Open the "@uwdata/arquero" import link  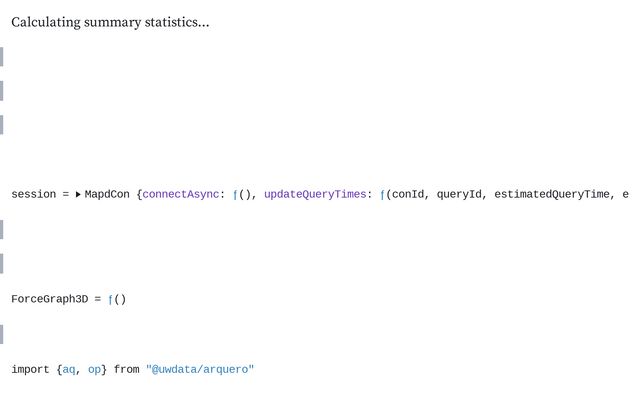point(200,370)
